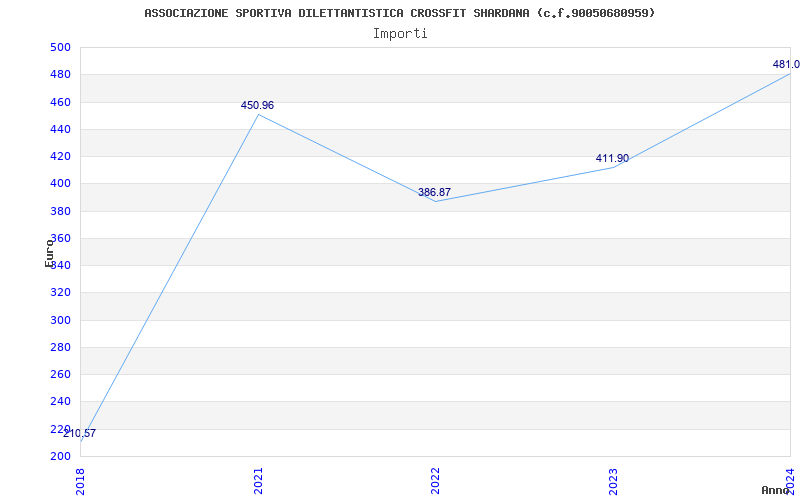Click the 2022 x-axis year label
The width and height of the screenshot is (800, 500).
pyautogui.click(x=435, y=481)
